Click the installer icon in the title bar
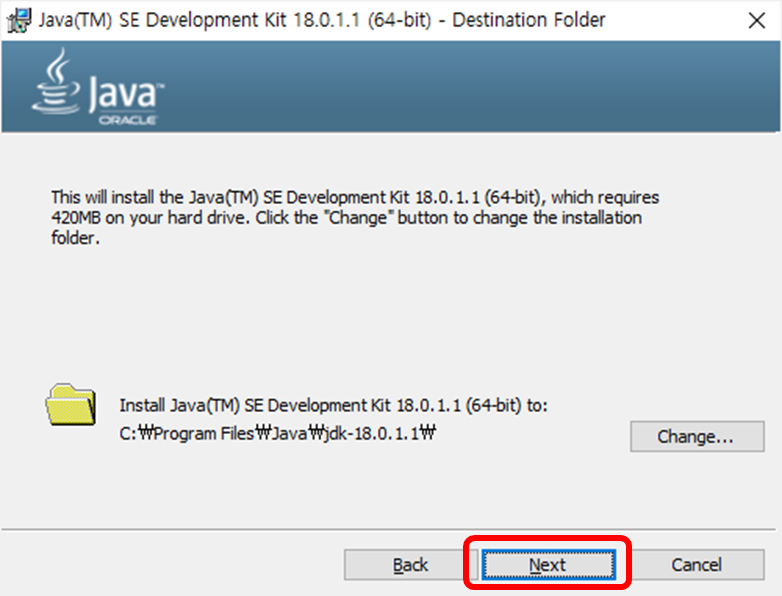This screenshot has height=596, width=782. [18, 20]
